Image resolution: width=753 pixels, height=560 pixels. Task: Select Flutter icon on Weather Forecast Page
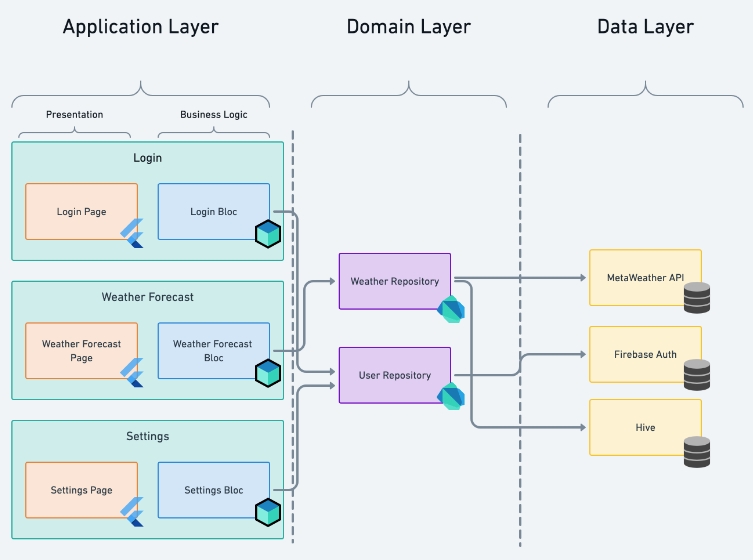click(x=132, y=372)
